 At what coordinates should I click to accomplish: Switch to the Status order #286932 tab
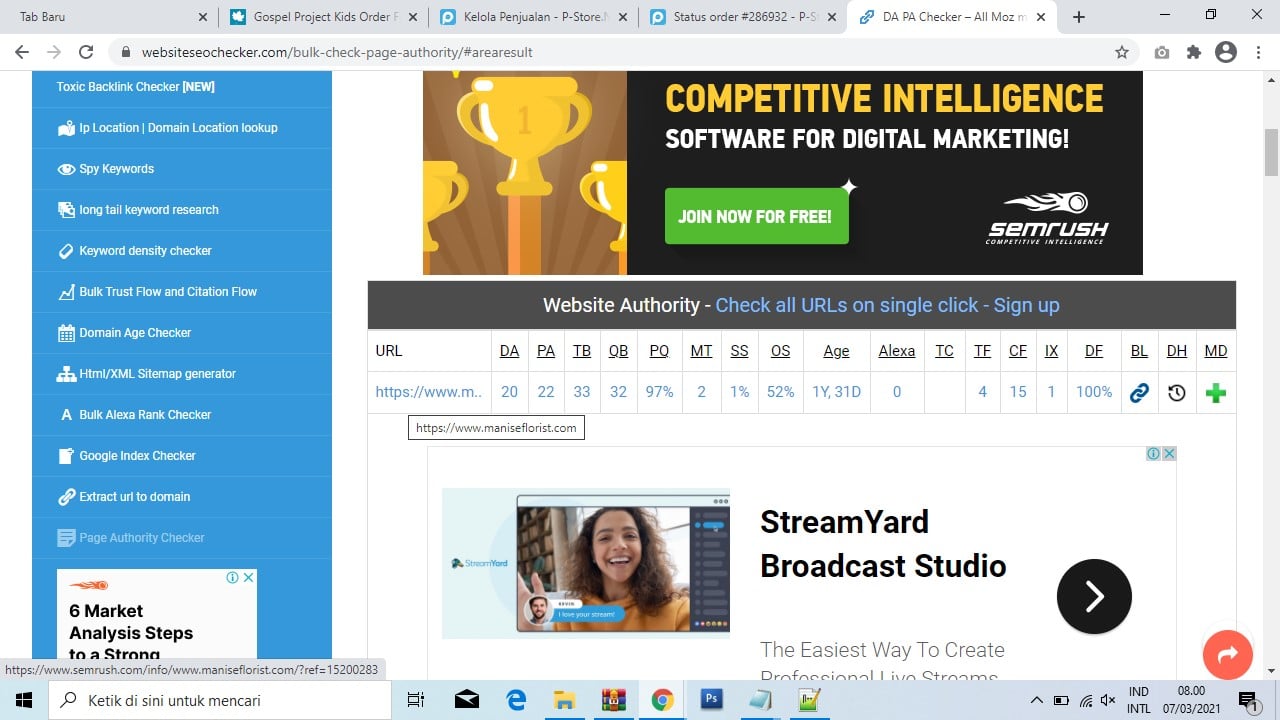pos(742,17)
